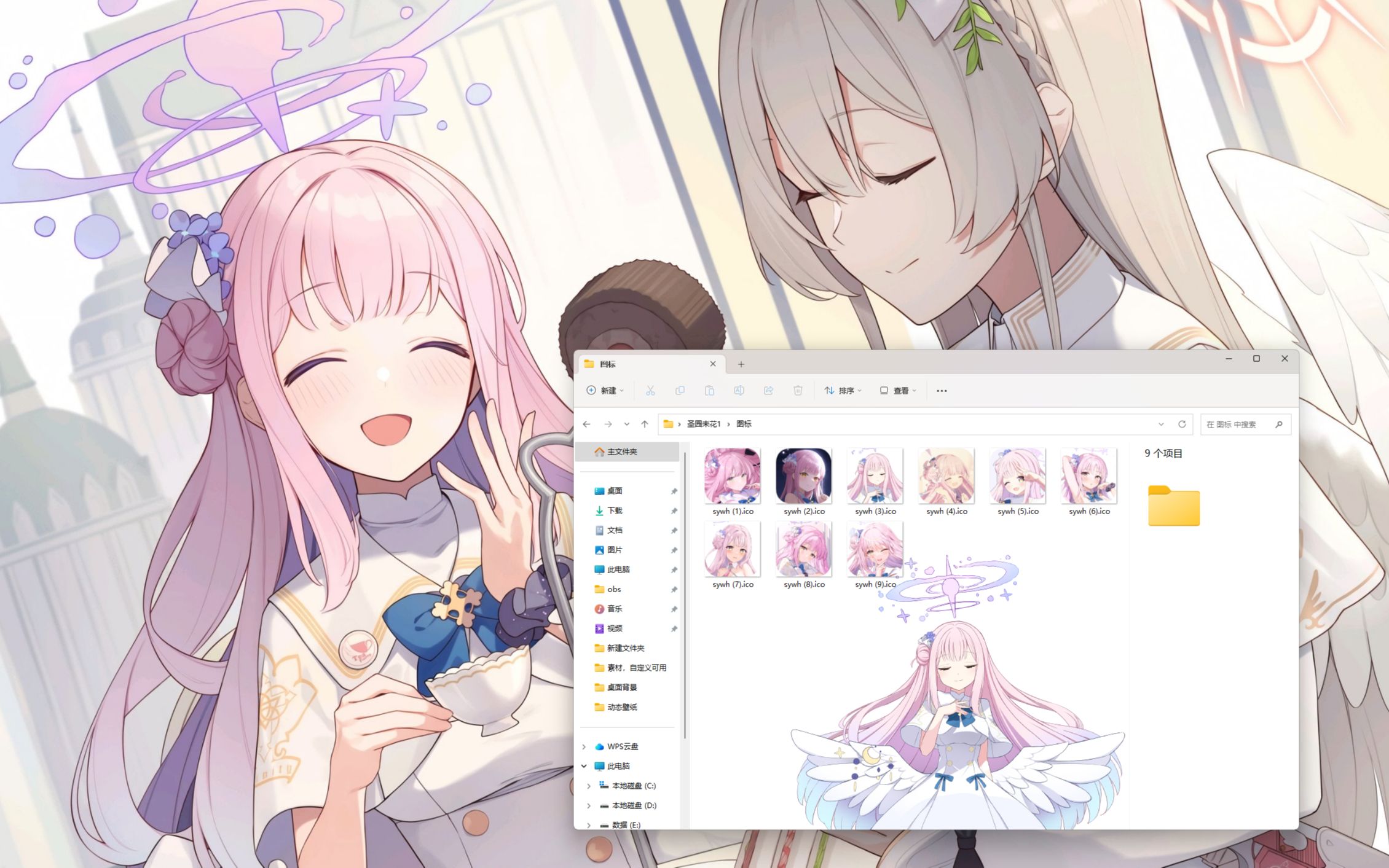Open 音乐 in quick access
The image size is (1389, 868).
(615, 609)
